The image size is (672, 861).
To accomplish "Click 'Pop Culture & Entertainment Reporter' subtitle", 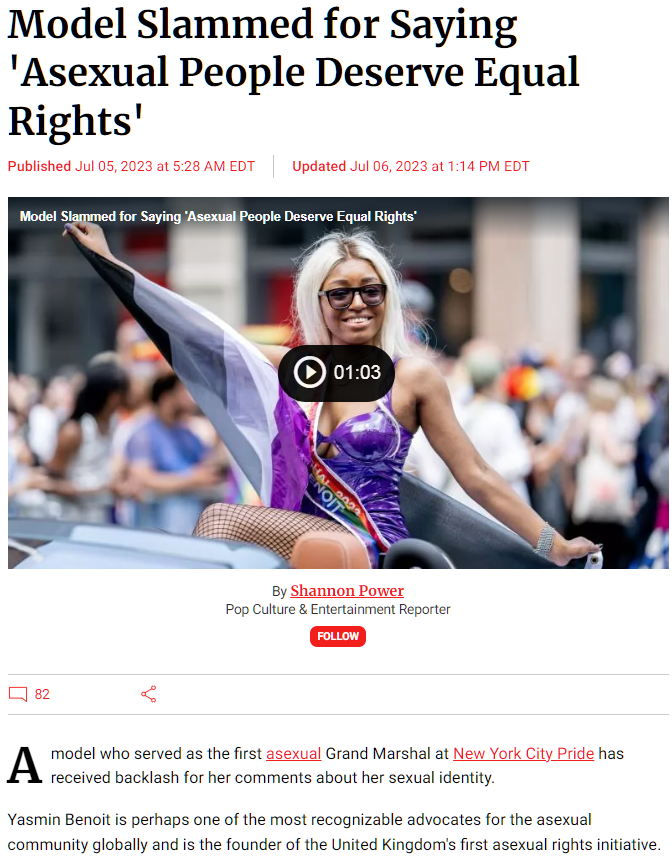I will click(338, 610).
